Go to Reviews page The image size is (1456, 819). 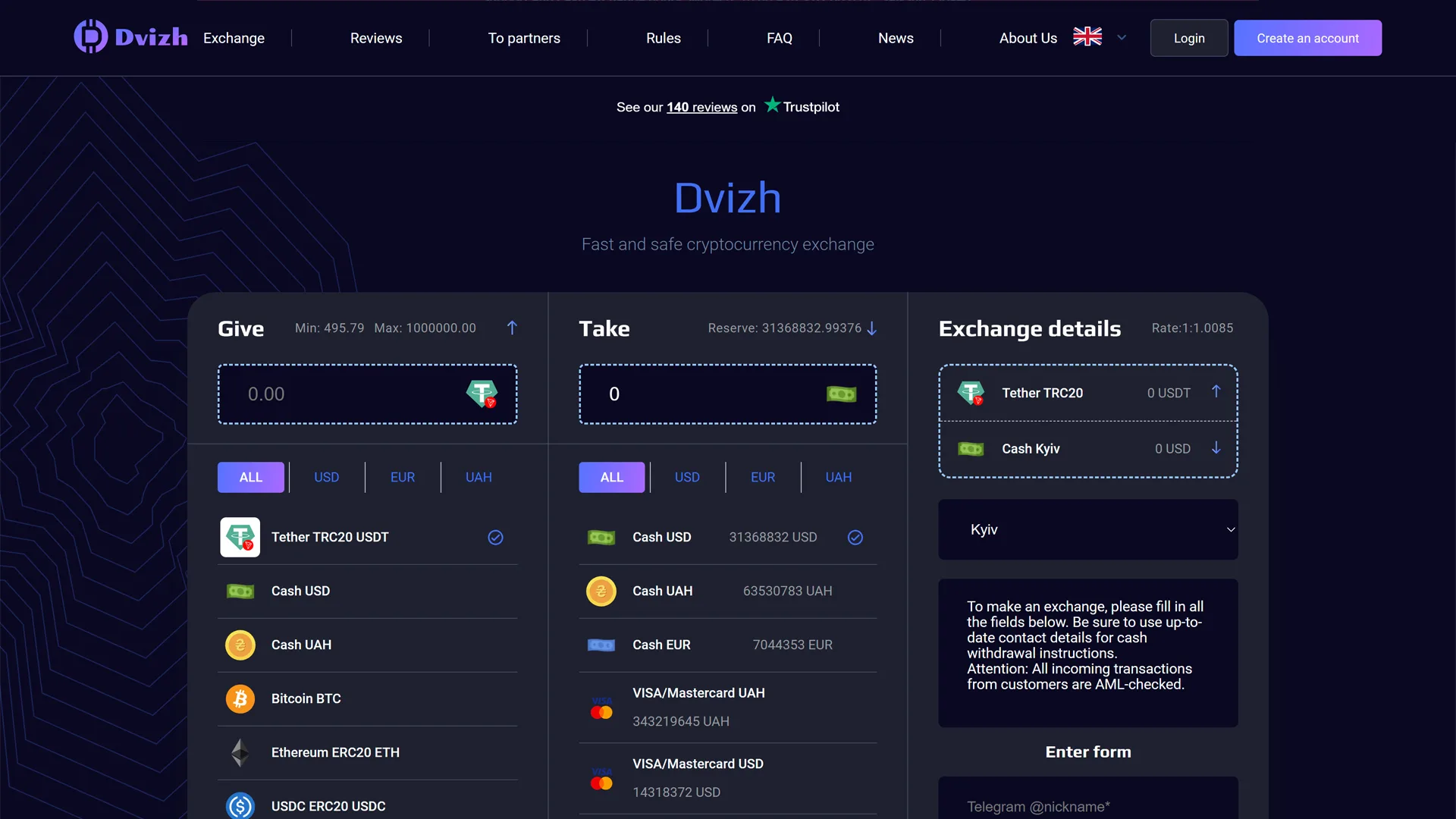coord(376,38)
